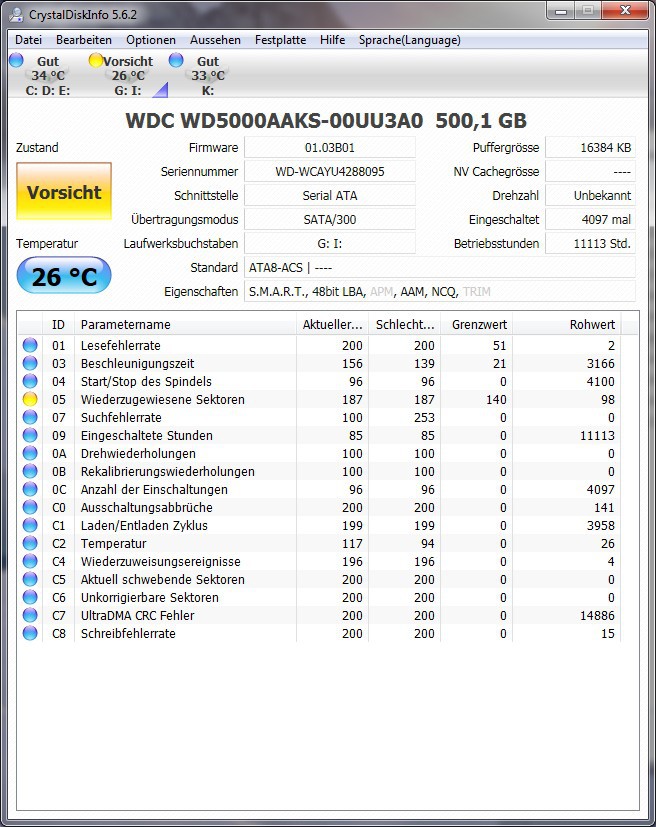Click the raw value 14886
This screenshot has height=827, width=656.
coord(597,615)
